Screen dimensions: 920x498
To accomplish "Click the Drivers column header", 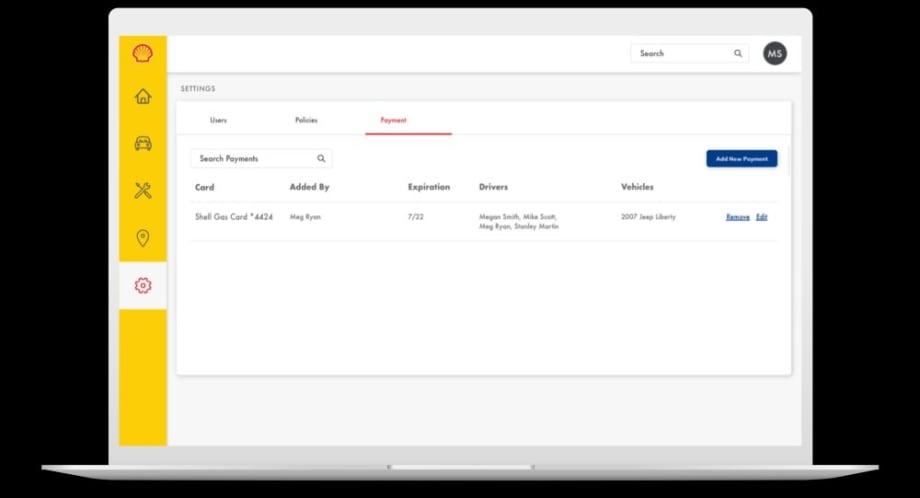I will tap(493, 187).
